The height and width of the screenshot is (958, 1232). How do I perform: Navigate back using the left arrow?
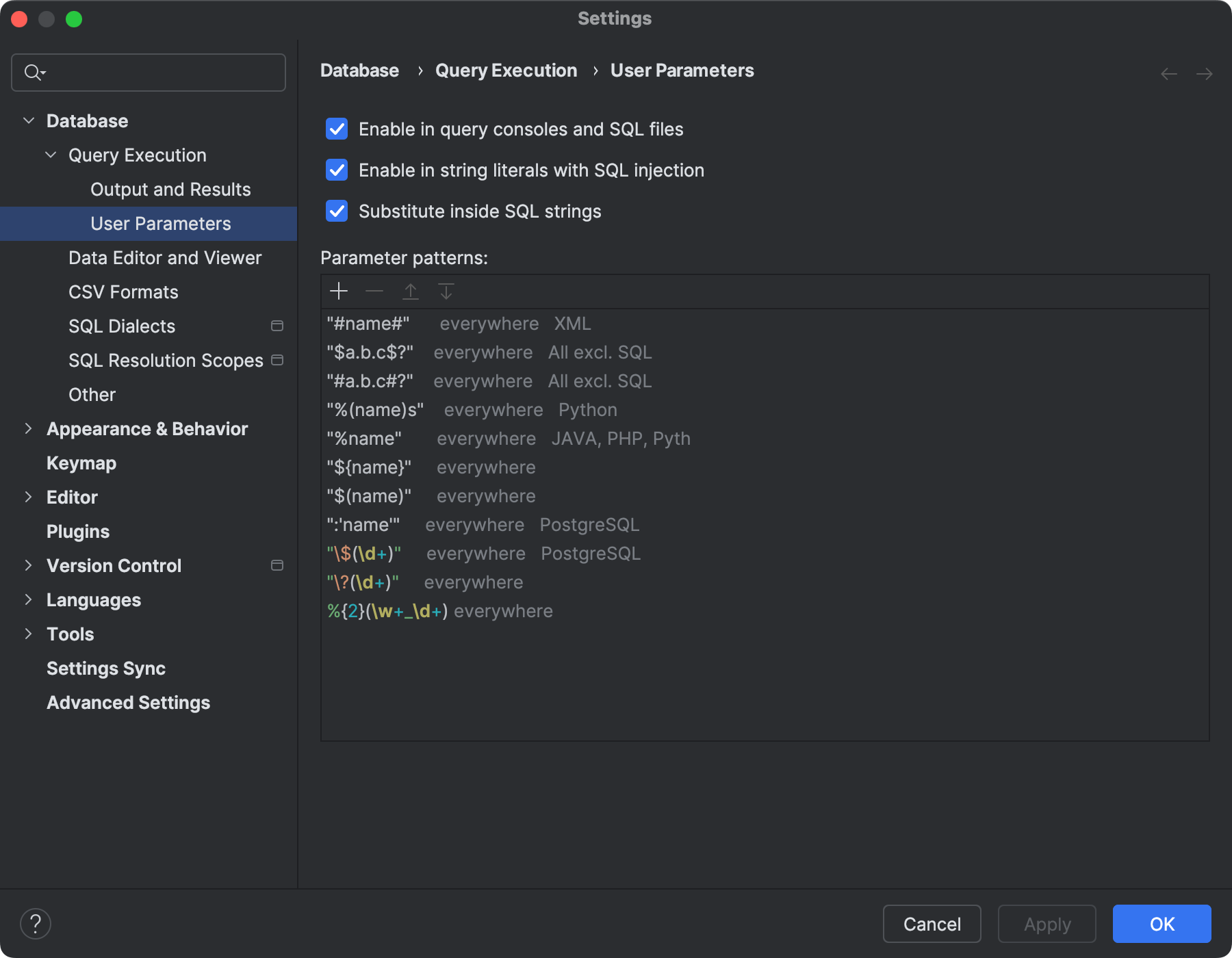pos(1168,73)
